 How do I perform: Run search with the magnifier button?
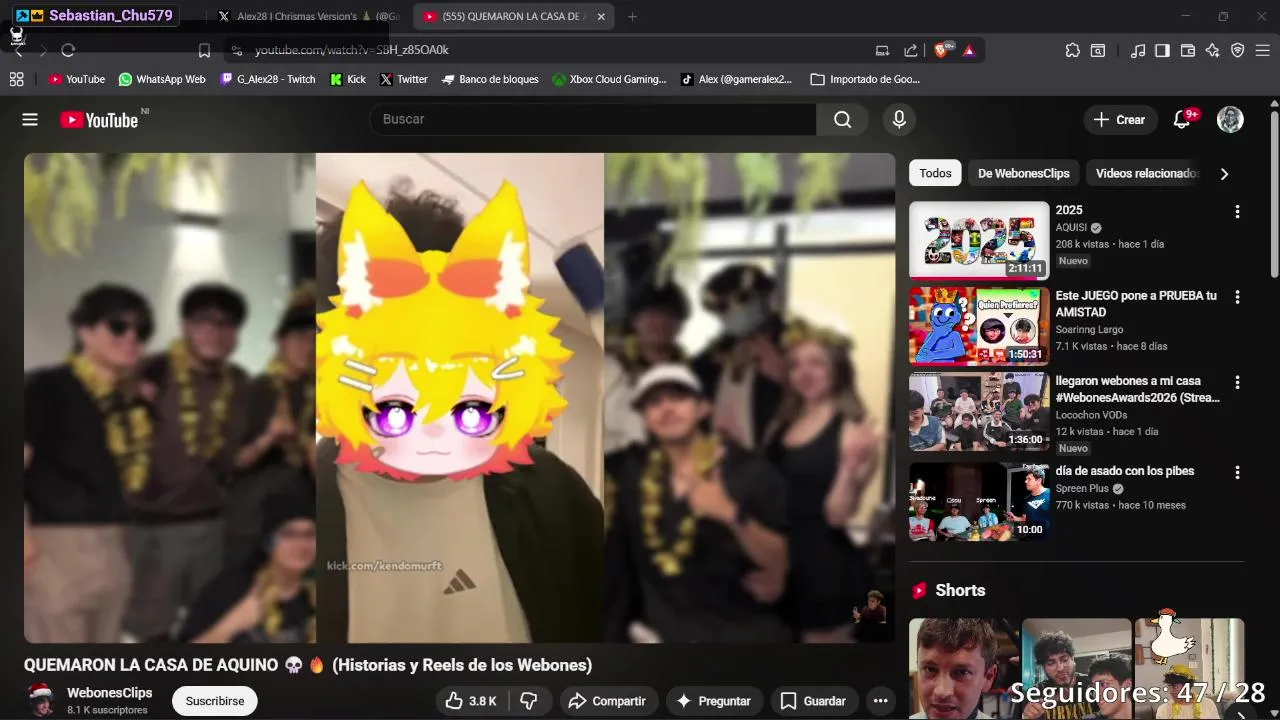(843, 120)
